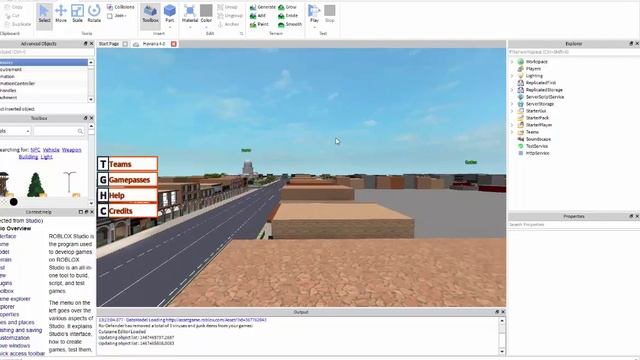Select Players in the Explorer
640x360 pixels.
533,69
